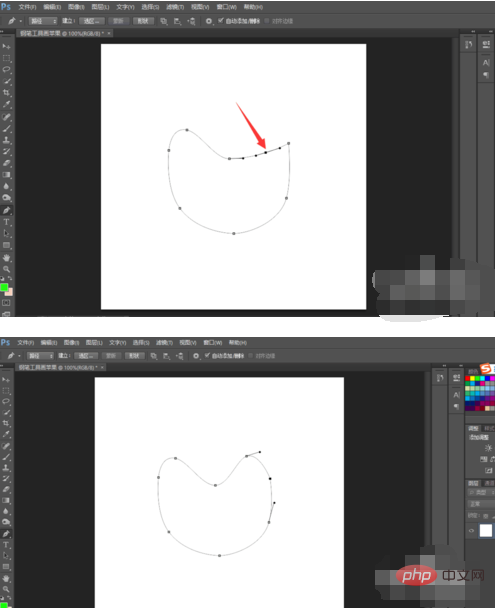Viewport: 495px width, 608px height.
Task: Select the Lasso tool in upper window
Action: (6, 70)
